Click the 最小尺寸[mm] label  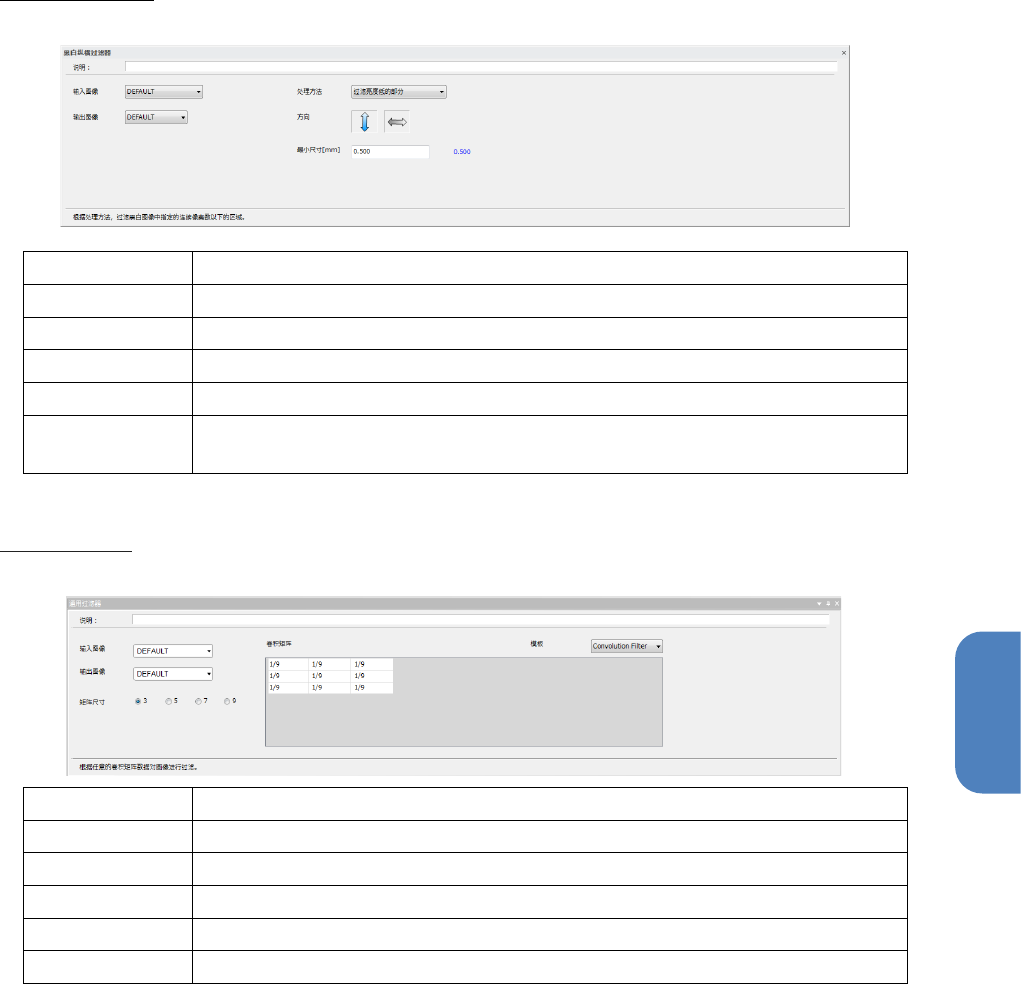[x=318, y=150]
